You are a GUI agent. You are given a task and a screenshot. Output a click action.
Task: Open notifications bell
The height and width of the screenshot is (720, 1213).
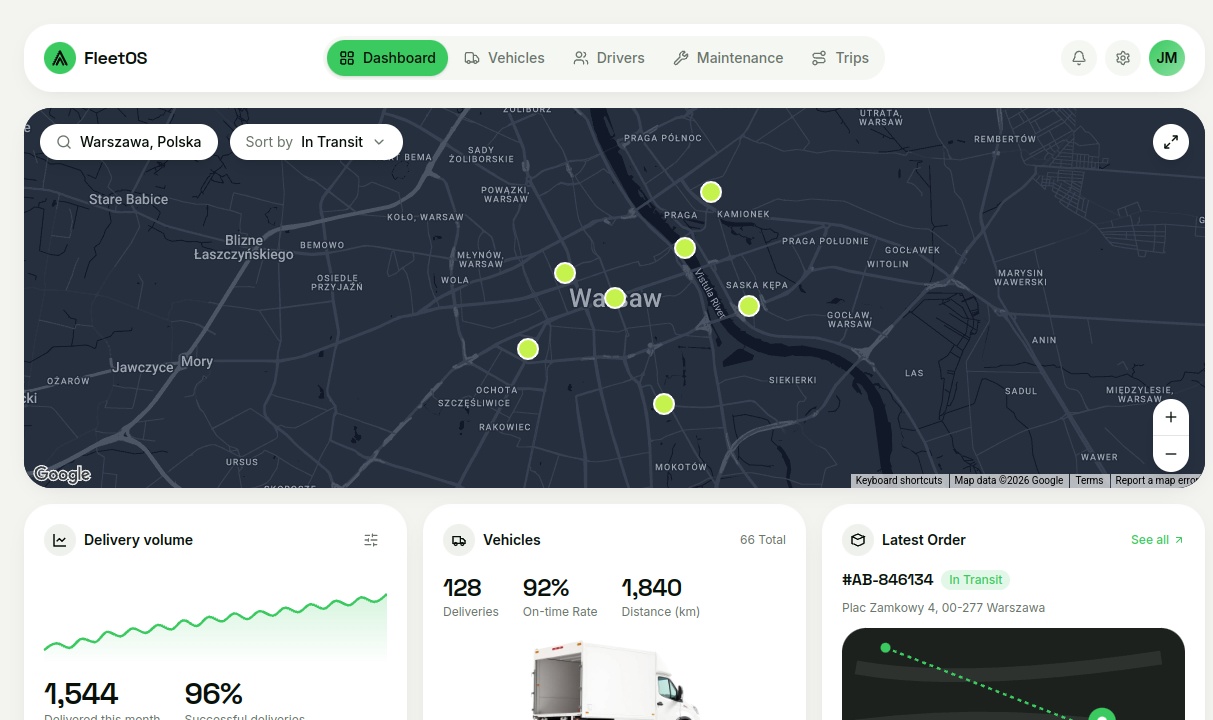point(1079,58)
